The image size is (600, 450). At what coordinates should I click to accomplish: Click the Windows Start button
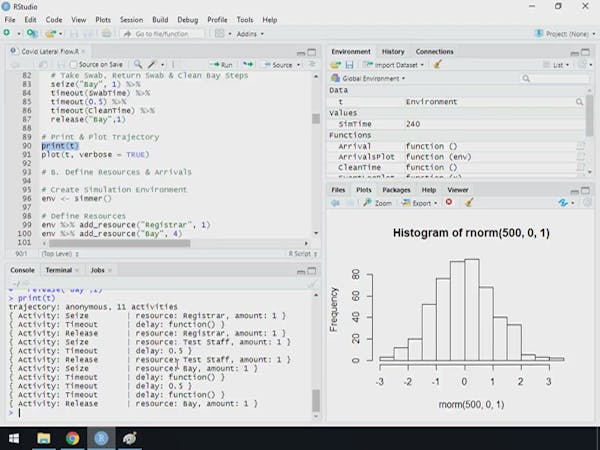14,438
